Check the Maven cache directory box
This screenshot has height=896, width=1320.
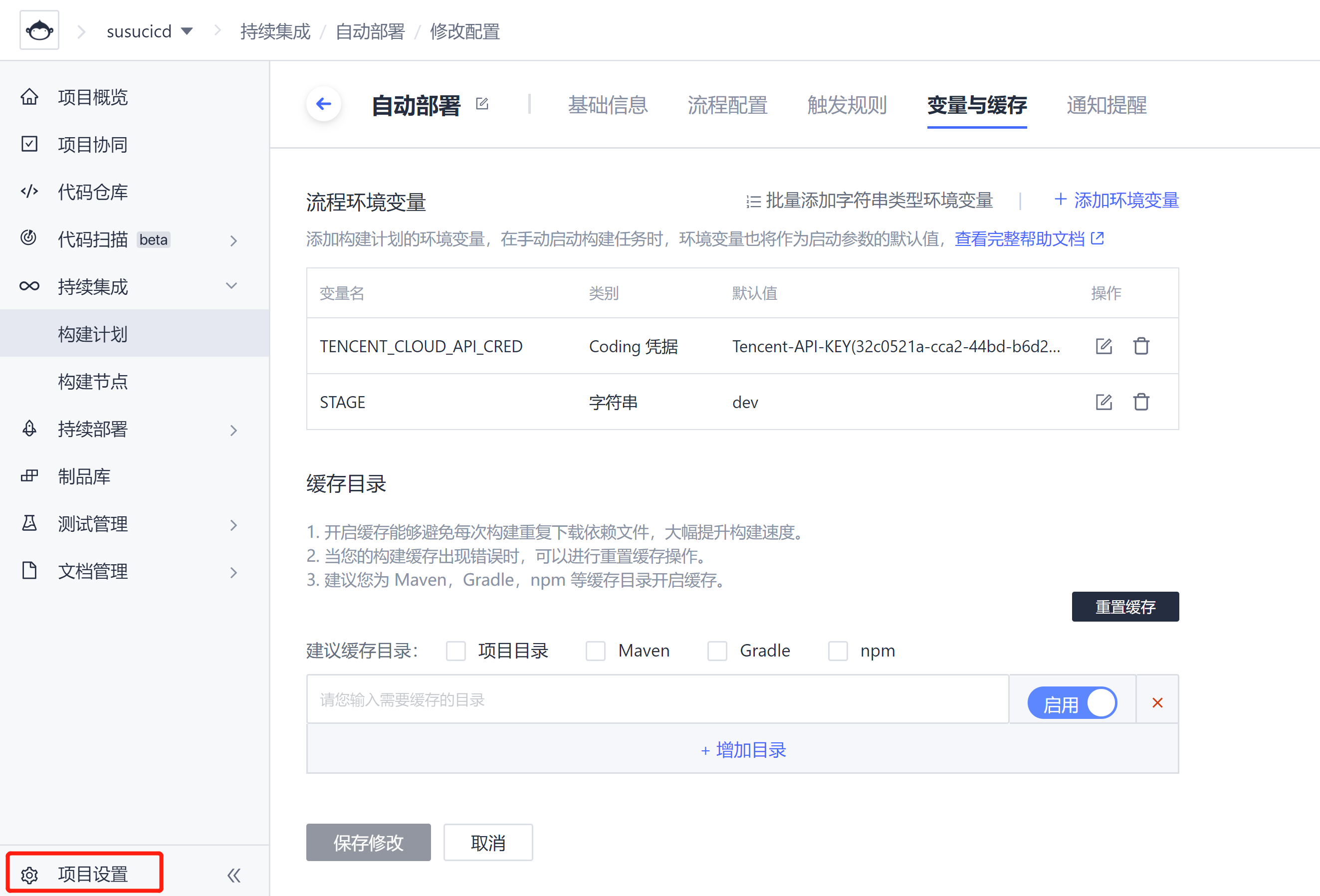tap(595, 651)
